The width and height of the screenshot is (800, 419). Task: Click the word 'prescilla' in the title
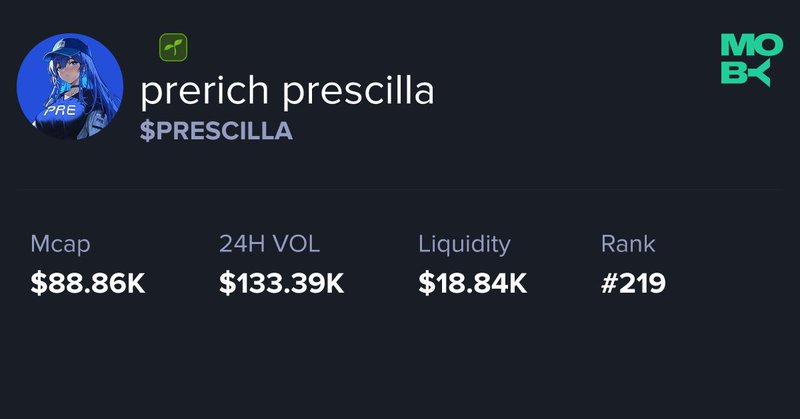(x=358, y=90)
